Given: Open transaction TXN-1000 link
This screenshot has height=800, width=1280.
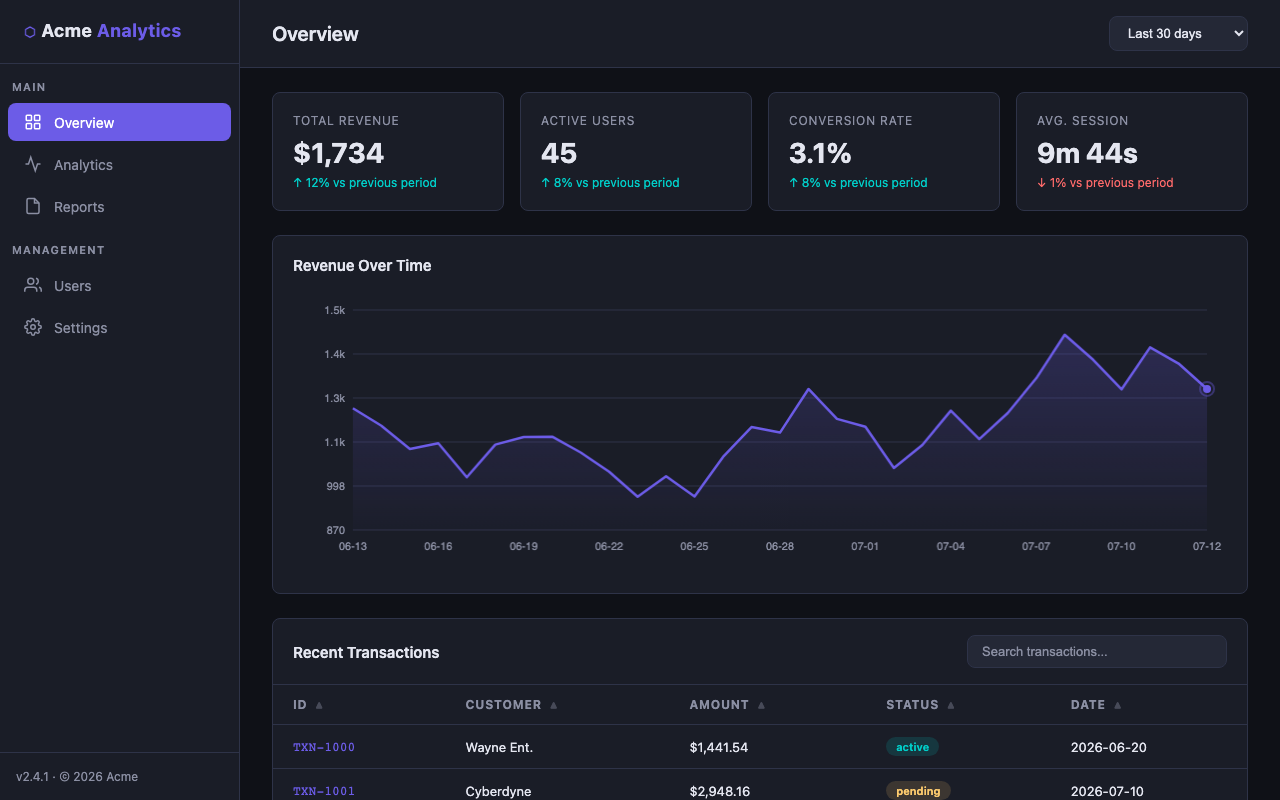Looking at the screenshot, I should click(x=324, y=747).
